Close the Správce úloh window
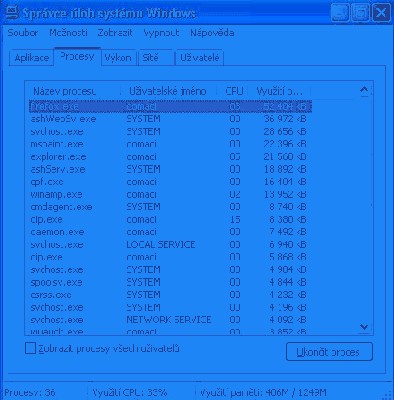This screenshot has height=400, width=394. pyautogui.click(x=381, y=13)
